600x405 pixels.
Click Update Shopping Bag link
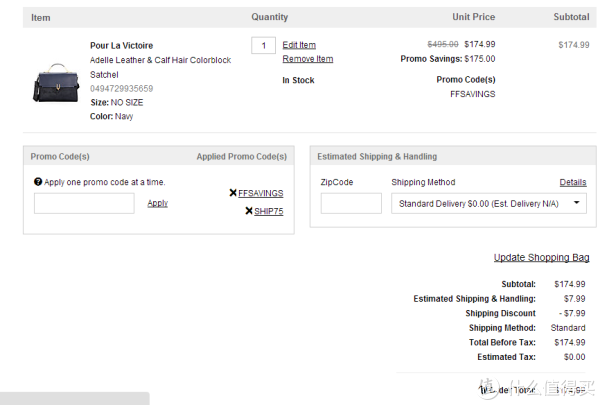541,258
